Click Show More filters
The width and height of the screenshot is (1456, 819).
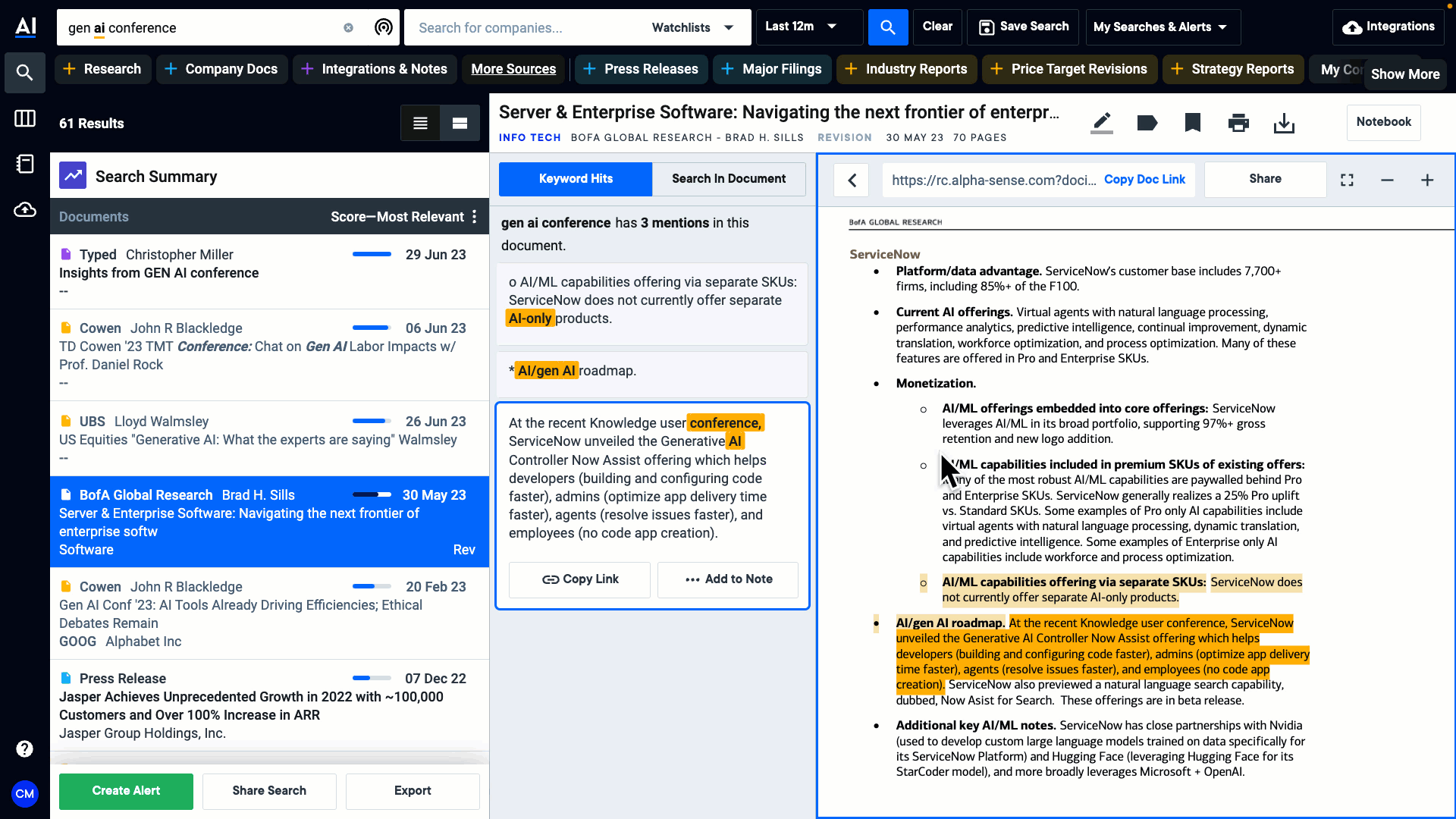[1404, 74]
